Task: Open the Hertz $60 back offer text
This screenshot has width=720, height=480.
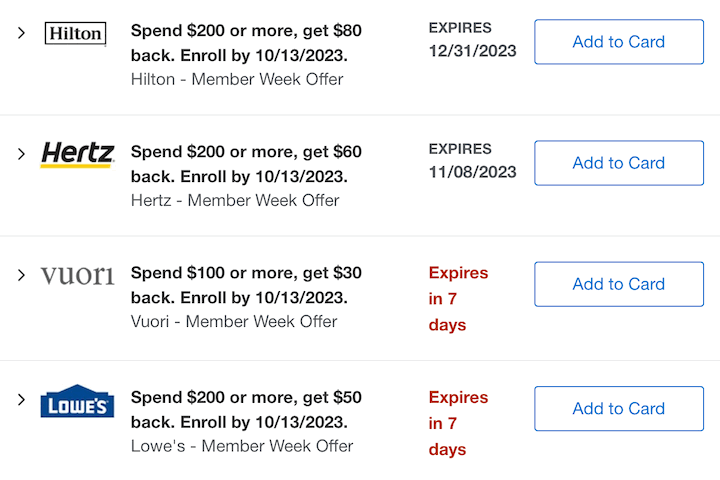Action: point(246,164)
